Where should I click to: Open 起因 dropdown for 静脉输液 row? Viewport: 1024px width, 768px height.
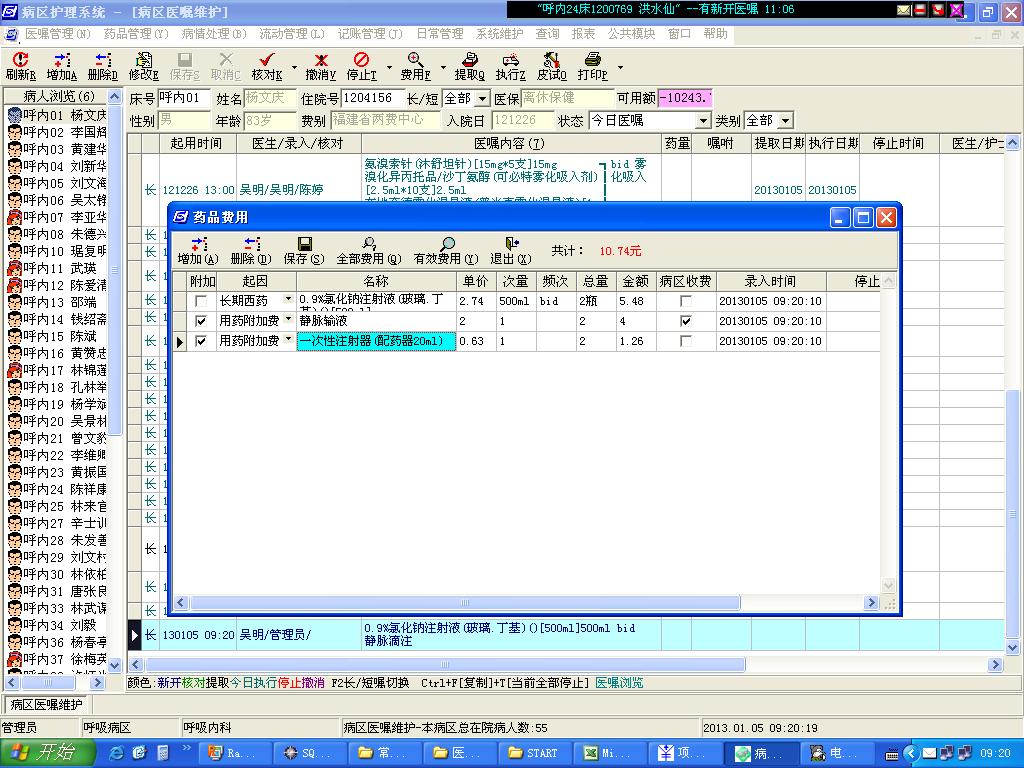tap(288, 320)
